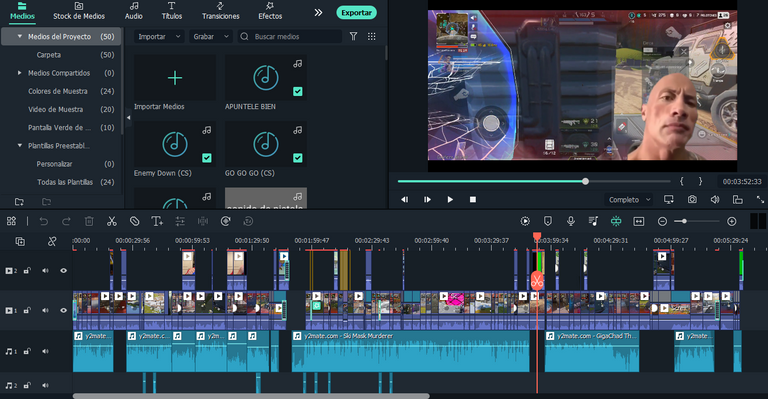The image size is (768, 399).
Task: Collapse Medios del Proyecto tree
Action: click(20, 36)
